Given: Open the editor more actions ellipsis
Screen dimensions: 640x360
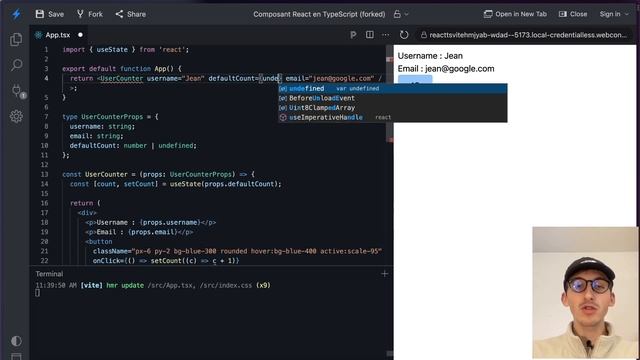Looking at the screenshot, I should tap(385, 35).
